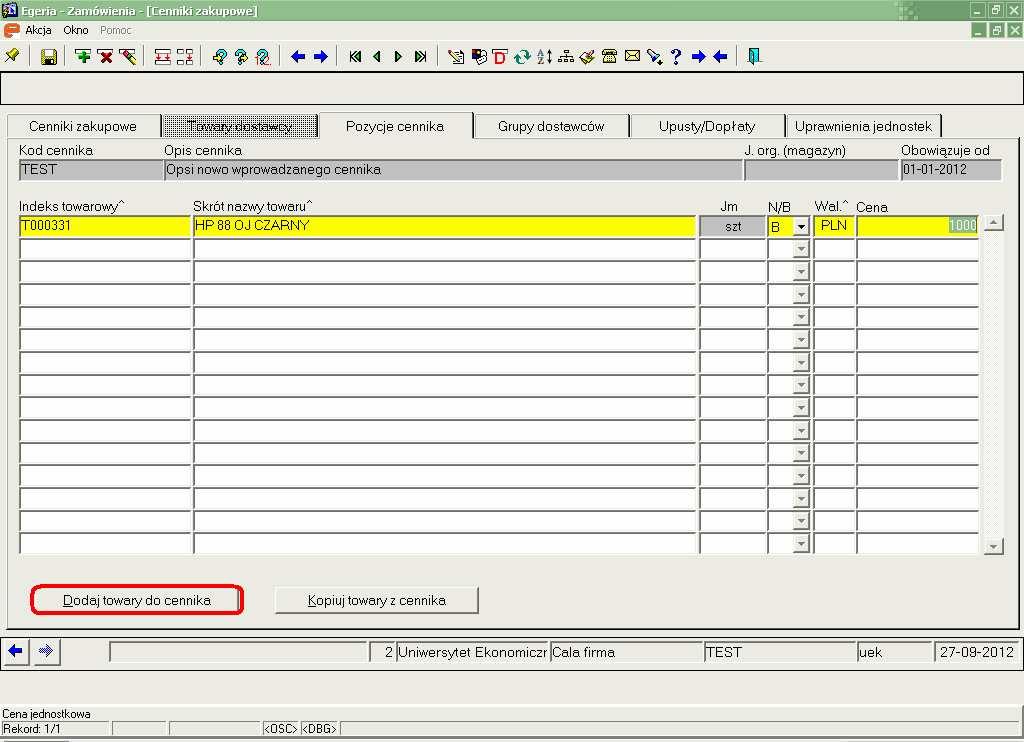The height and width of the screenshot is (742, 1024).
Task: Click the blue left arrow beside the exit door
Action: click(x=720, y=57)
